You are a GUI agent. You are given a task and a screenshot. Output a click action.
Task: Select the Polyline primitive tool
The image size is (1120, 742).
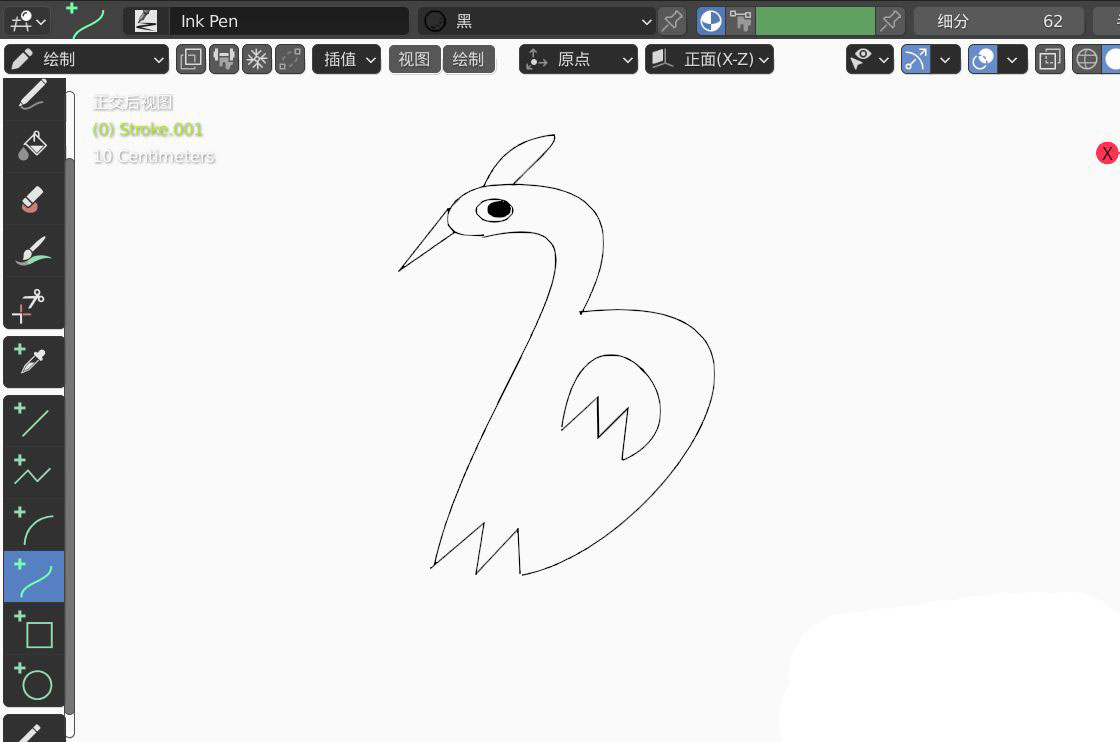34,473
